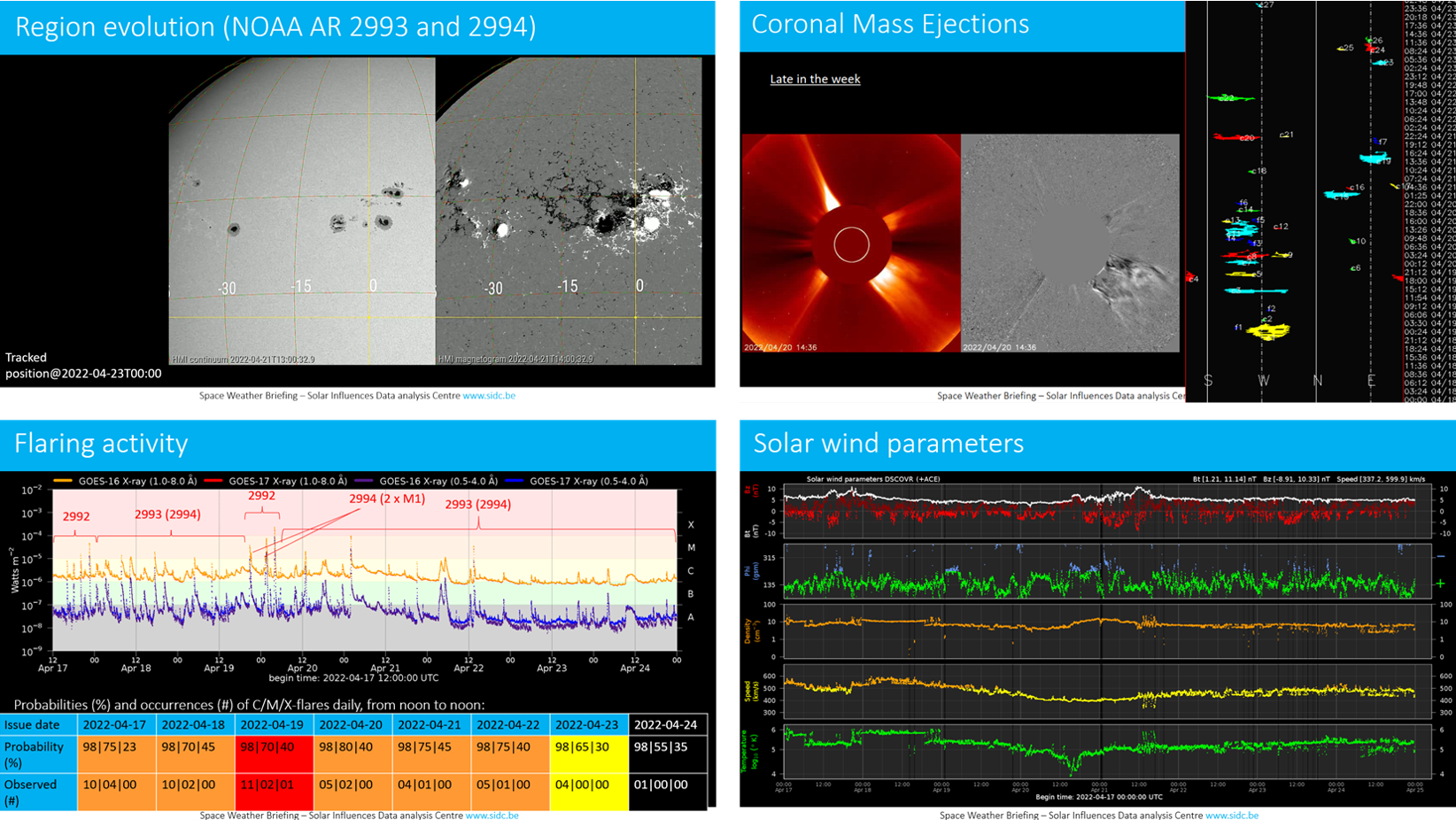The height and width of the screenshot is (820, 1456).
Task: Select yellow observed cell '04|00|00'
Action: coord(590,792)
